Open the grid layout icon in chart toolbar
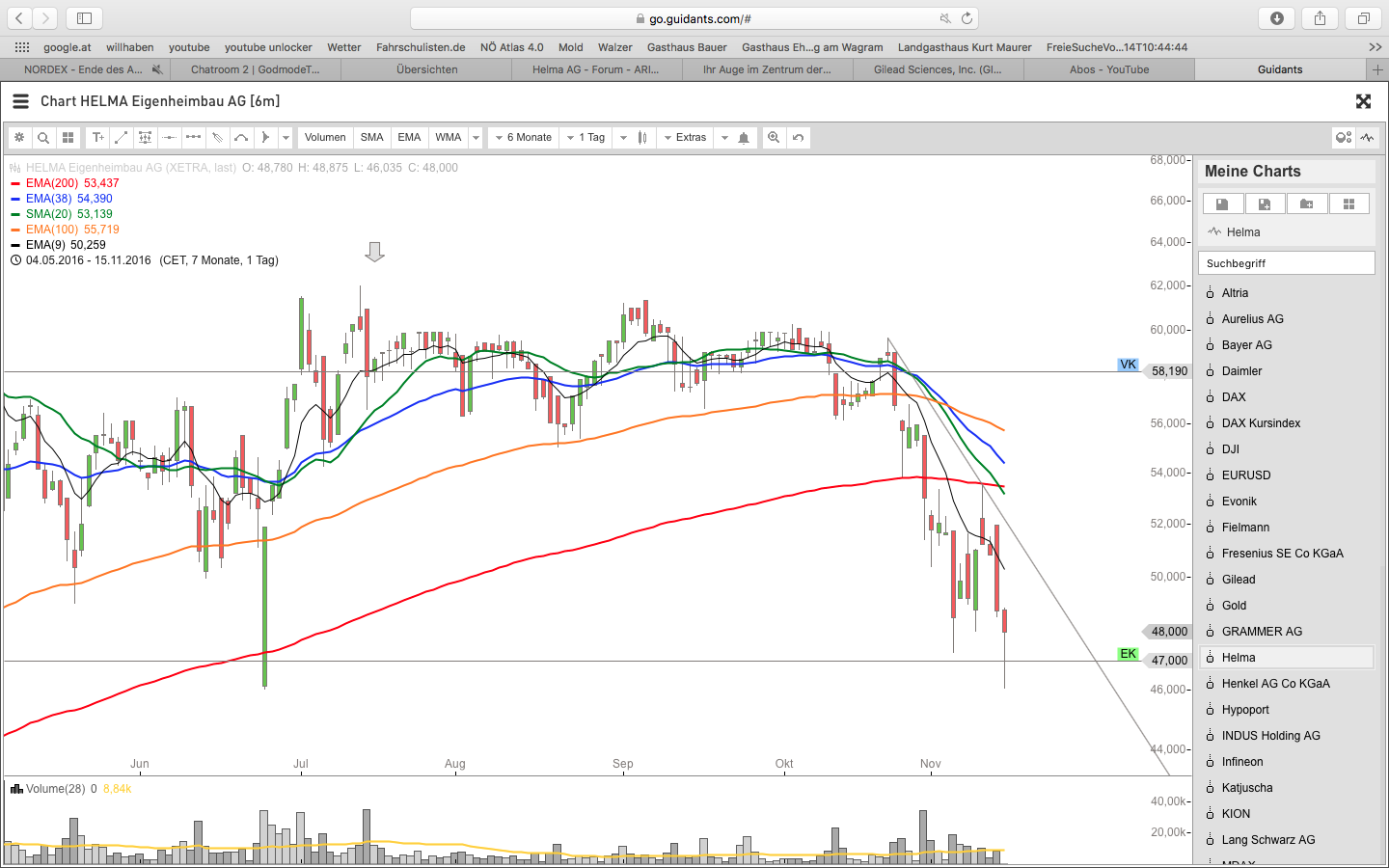Viewport: 1389px width, 868px height. [x=68, y=138]
